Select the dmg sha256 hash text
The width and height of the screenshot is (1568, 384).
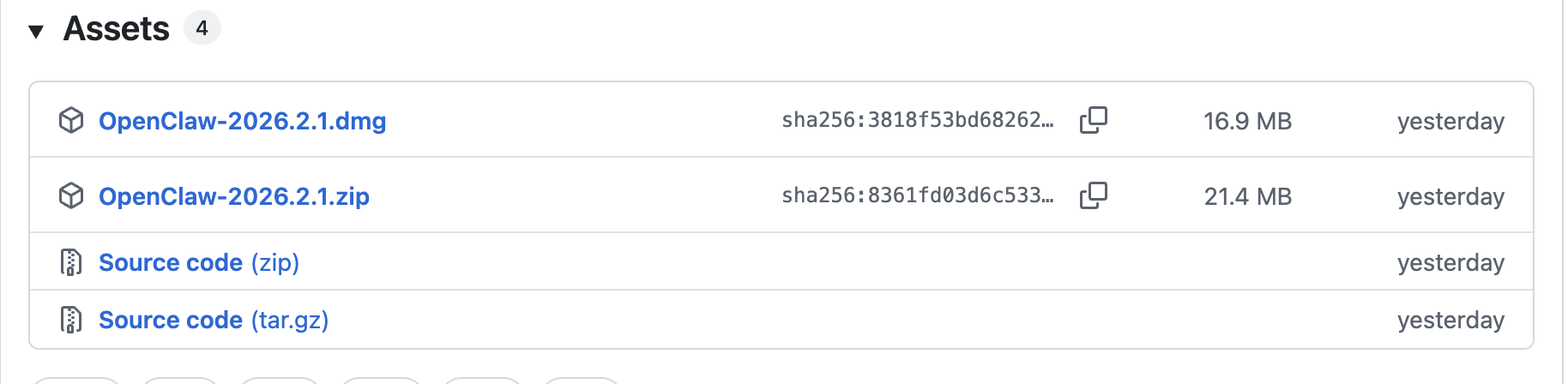click(917, 120)
